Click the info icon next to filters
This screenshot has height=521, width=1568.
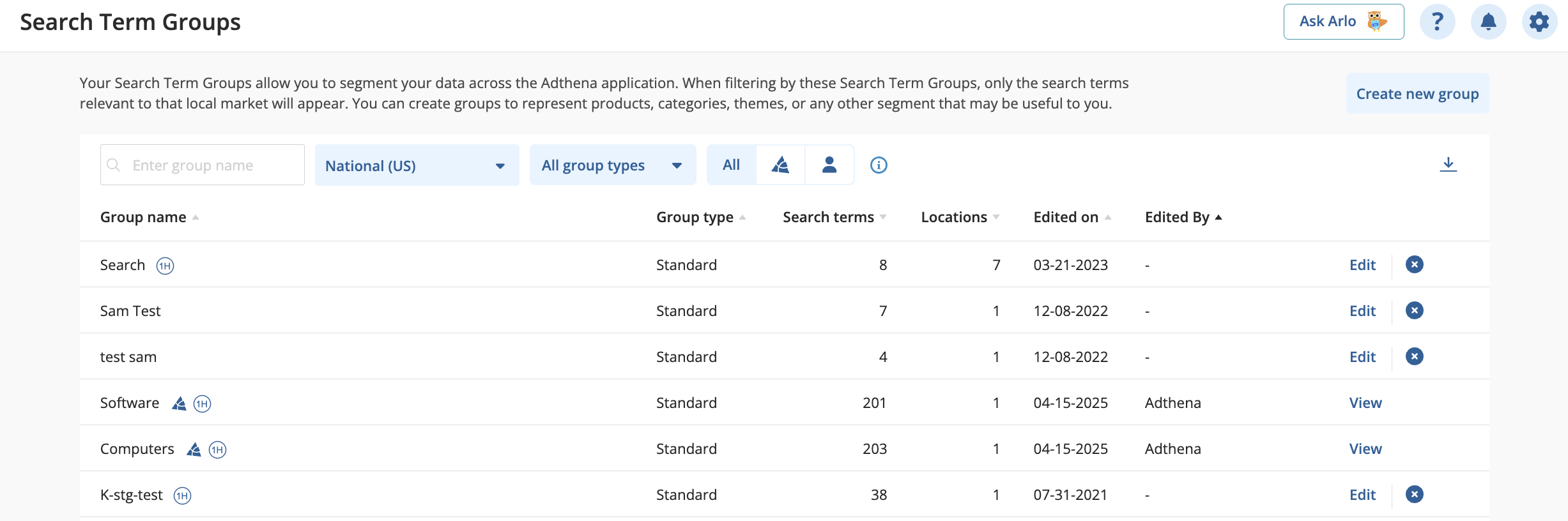pyautogui.click(x=879, y=165)
